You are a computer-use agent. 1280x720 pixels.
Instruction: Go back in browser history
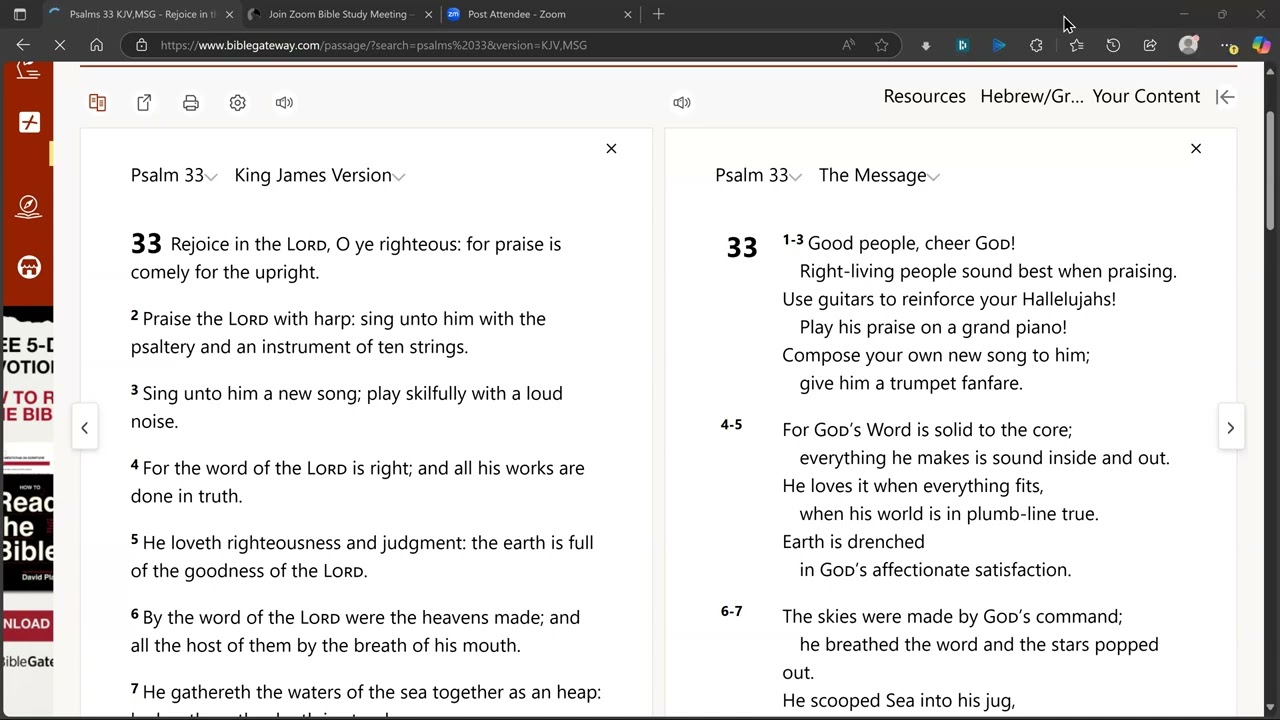(23, 45)
